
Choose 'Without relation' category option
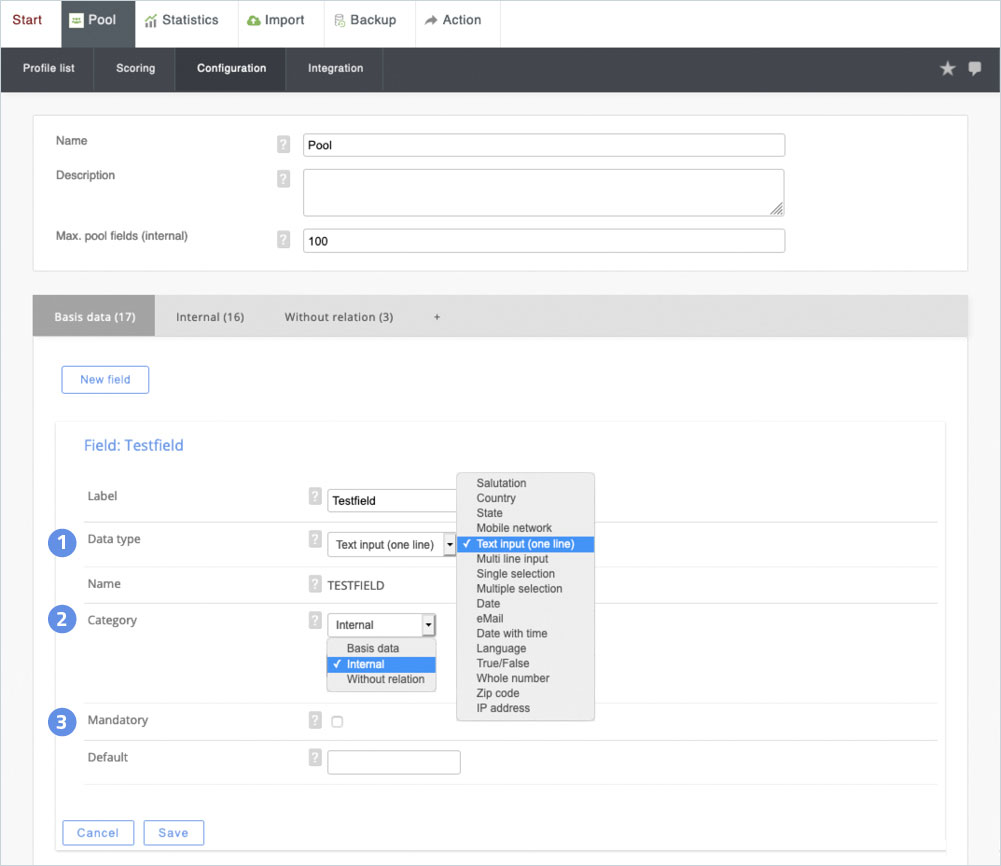[x=385, y=680]
